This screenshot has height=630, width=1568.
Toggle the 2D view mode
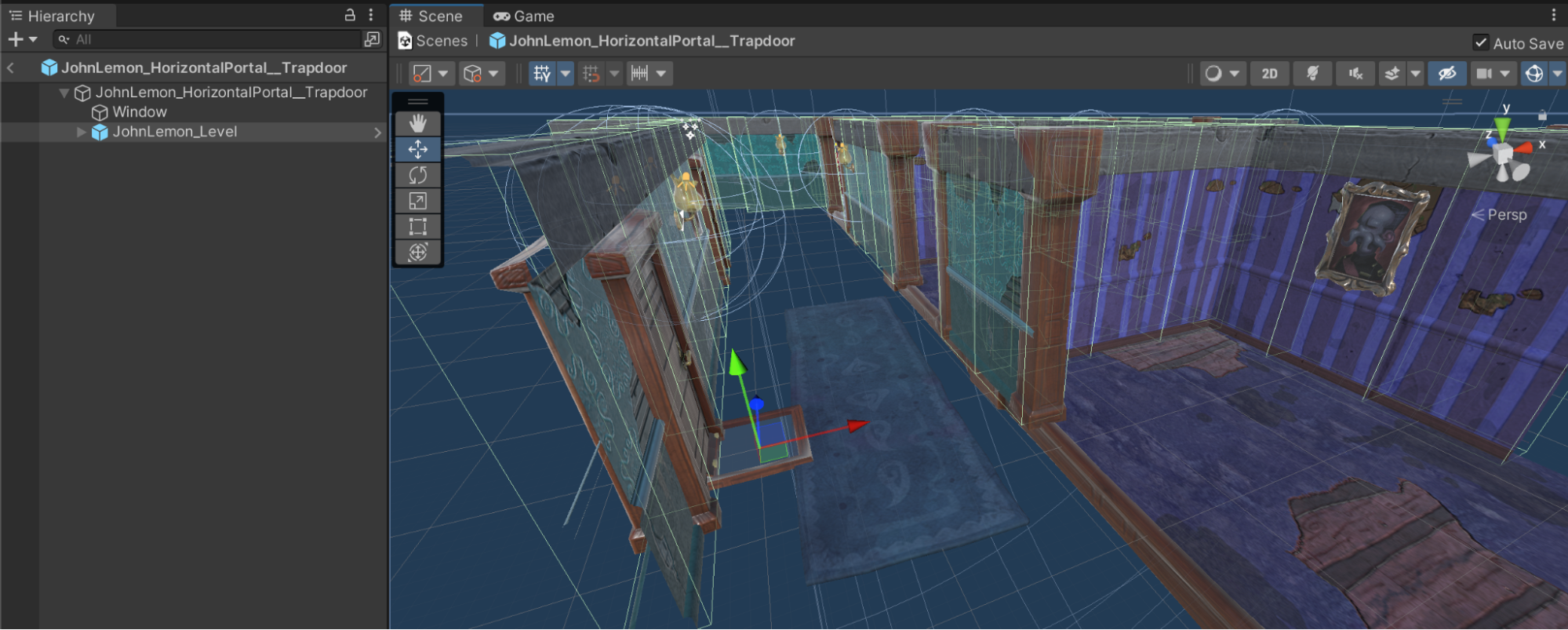pyautogui.click(x=1269, y=74)
